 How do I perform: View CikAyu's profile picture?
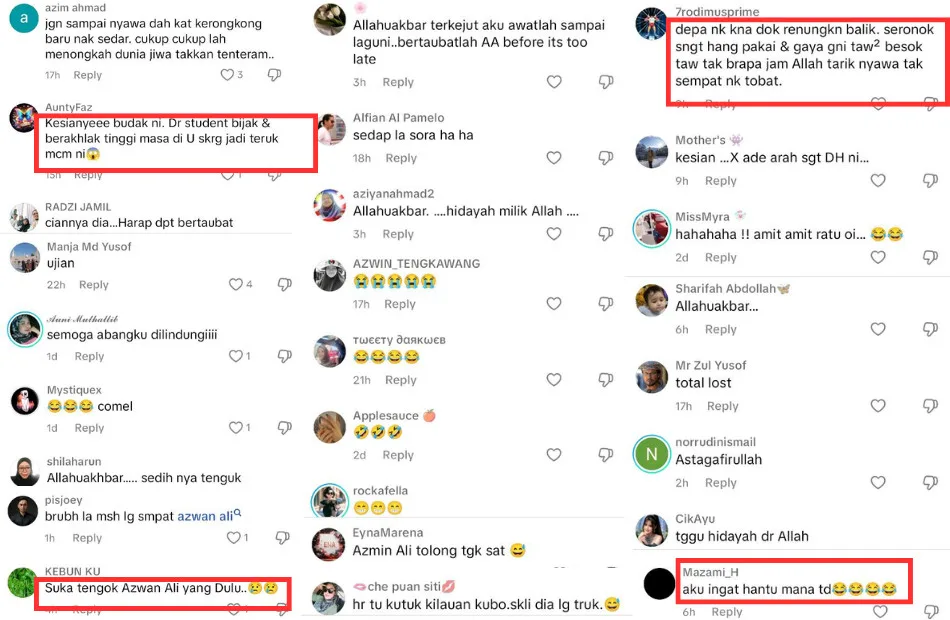point(651,530)
